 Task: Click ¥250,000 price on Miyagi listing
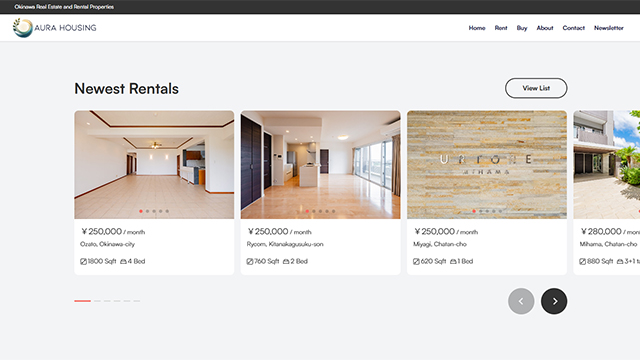tap(435, 231)
